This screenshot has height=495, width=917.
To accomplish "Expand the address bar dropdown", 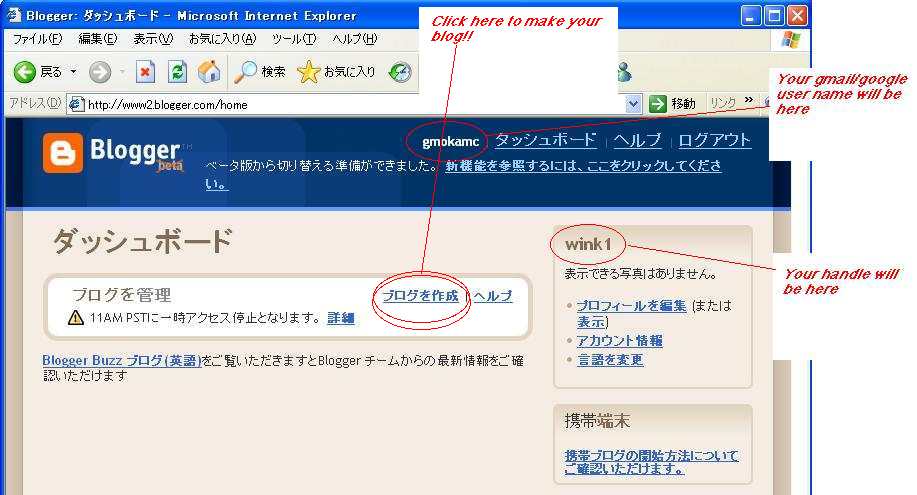I will pos(633,105).
